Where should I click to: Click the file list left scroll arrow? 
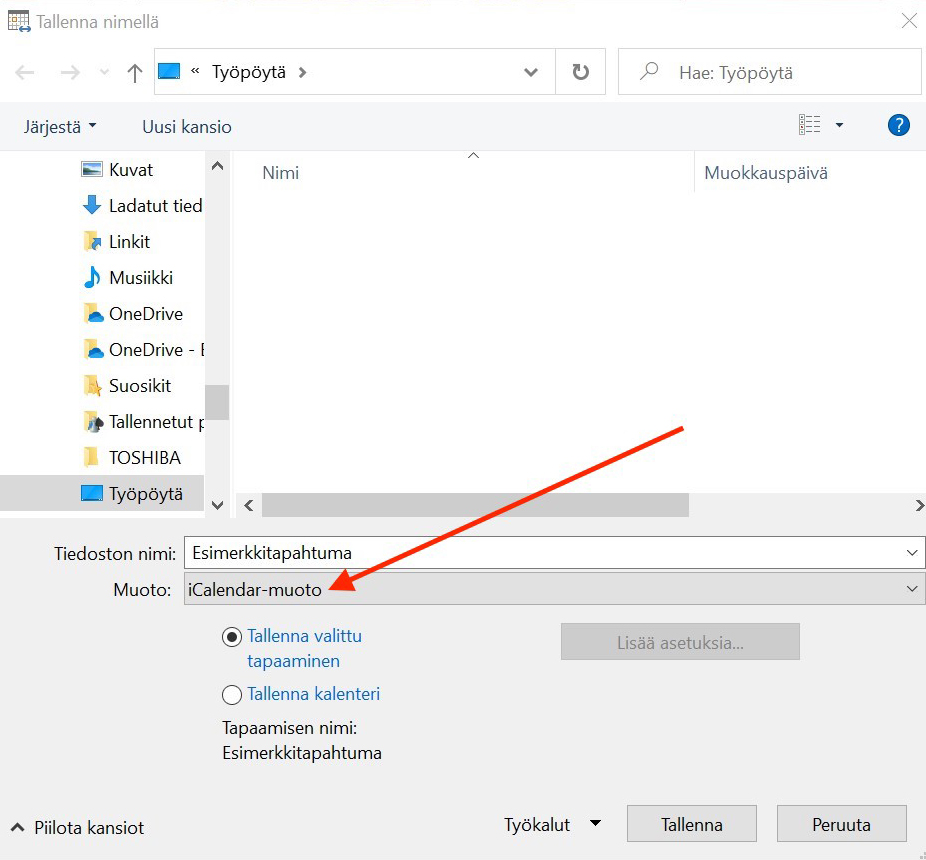[x=249, y=506]
